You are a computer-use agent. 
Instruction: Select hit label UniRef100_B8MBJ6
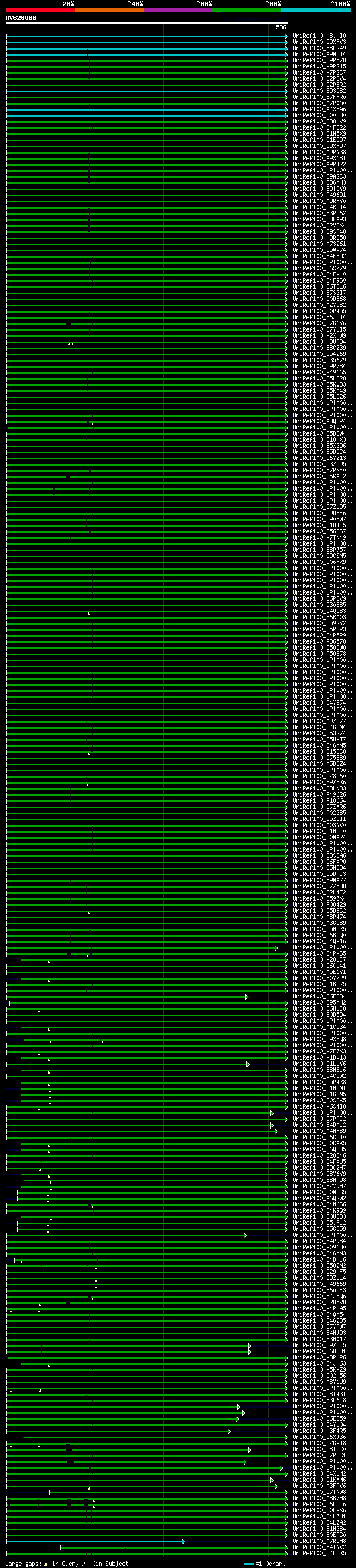coord(319,1070)
